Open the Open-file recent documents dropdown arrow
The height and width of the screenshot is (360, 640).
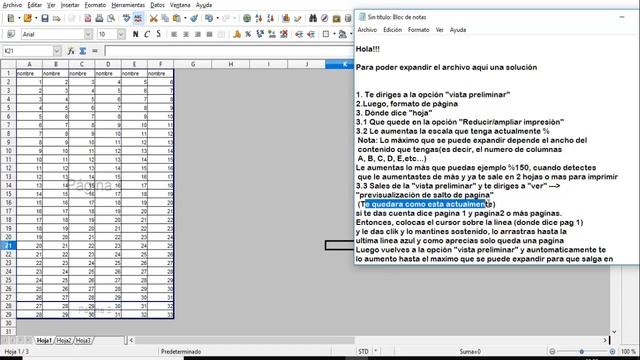tap(36, 18)
